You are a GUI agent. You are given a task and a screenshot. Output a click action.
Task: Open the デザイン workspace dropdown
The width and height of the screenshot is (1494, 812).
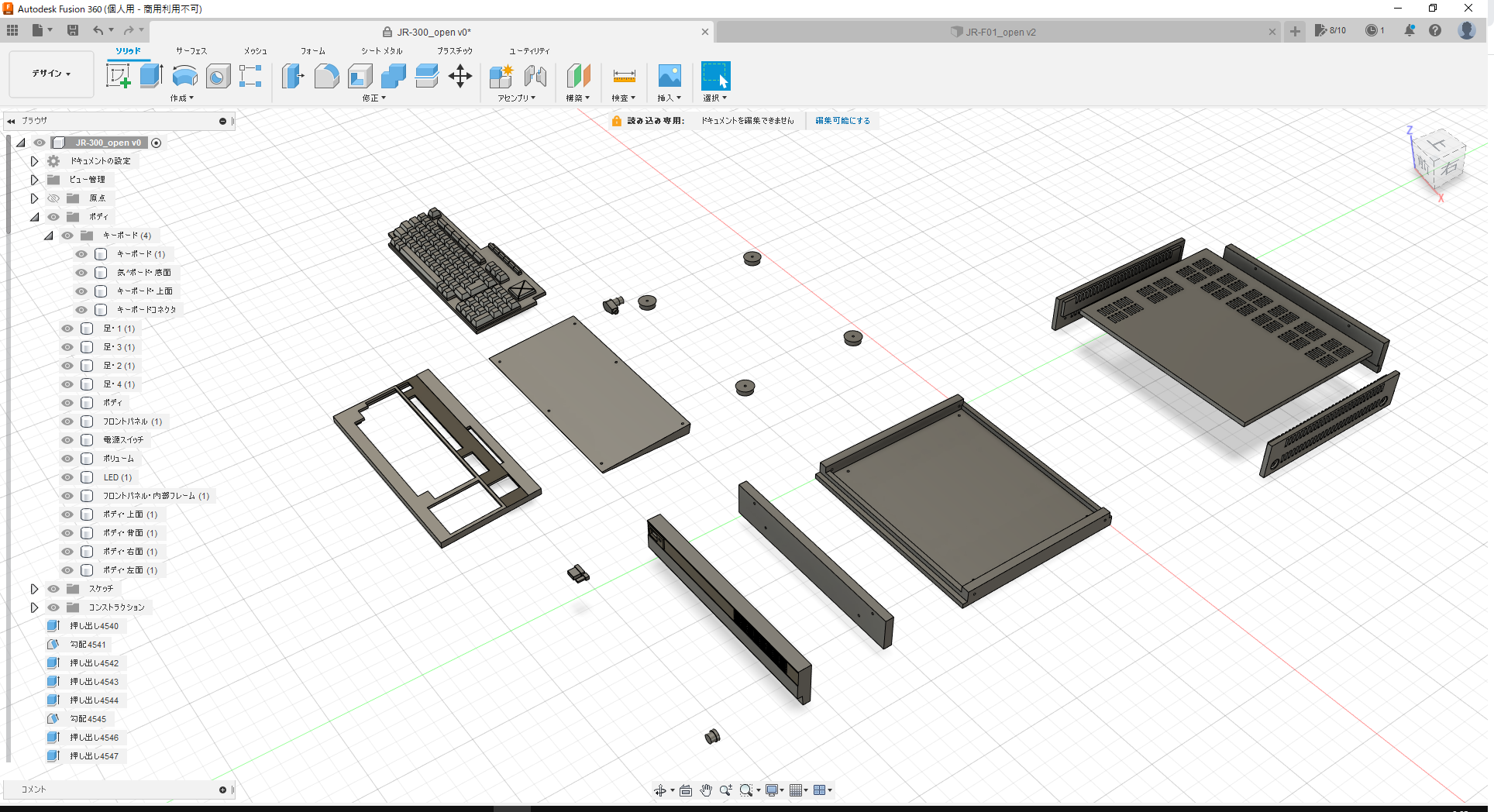point(50,74)
